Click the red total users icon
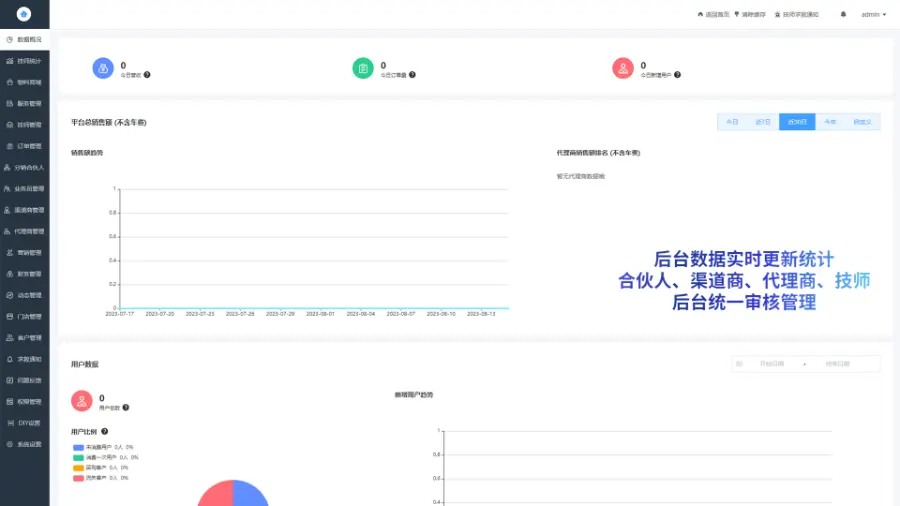 82,401
